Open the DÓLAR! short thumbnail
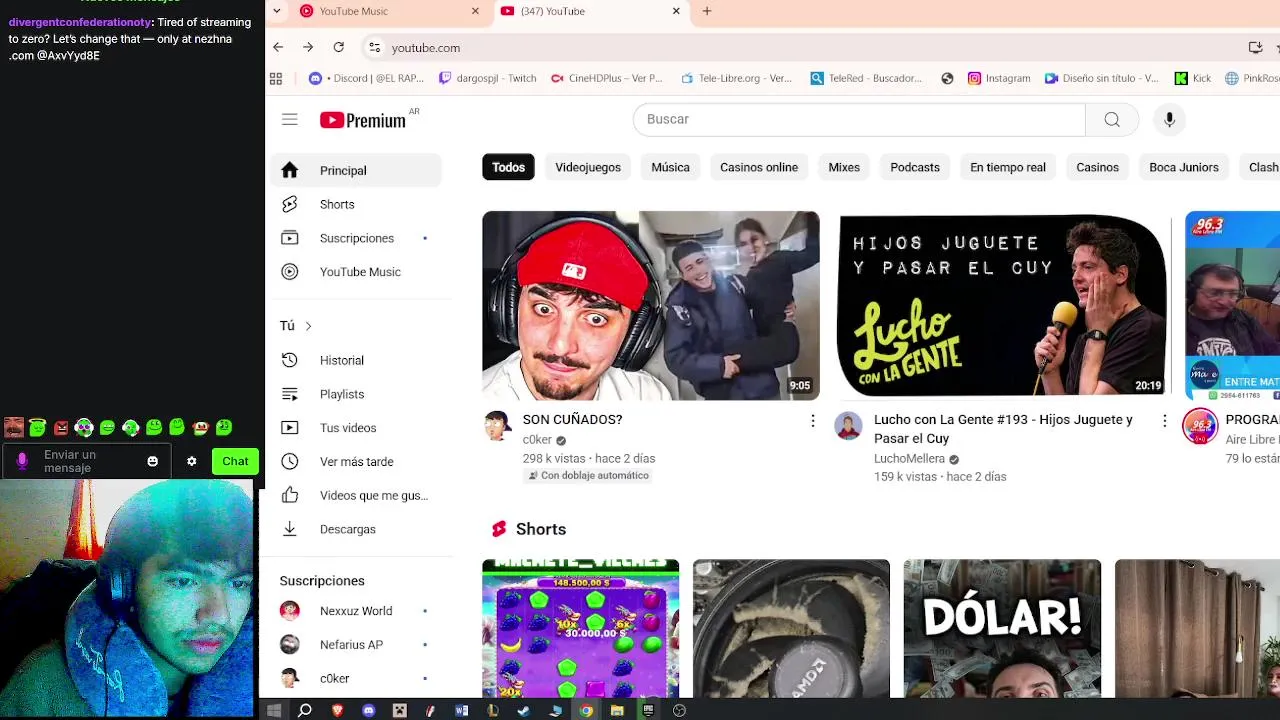 [1002, 628]
